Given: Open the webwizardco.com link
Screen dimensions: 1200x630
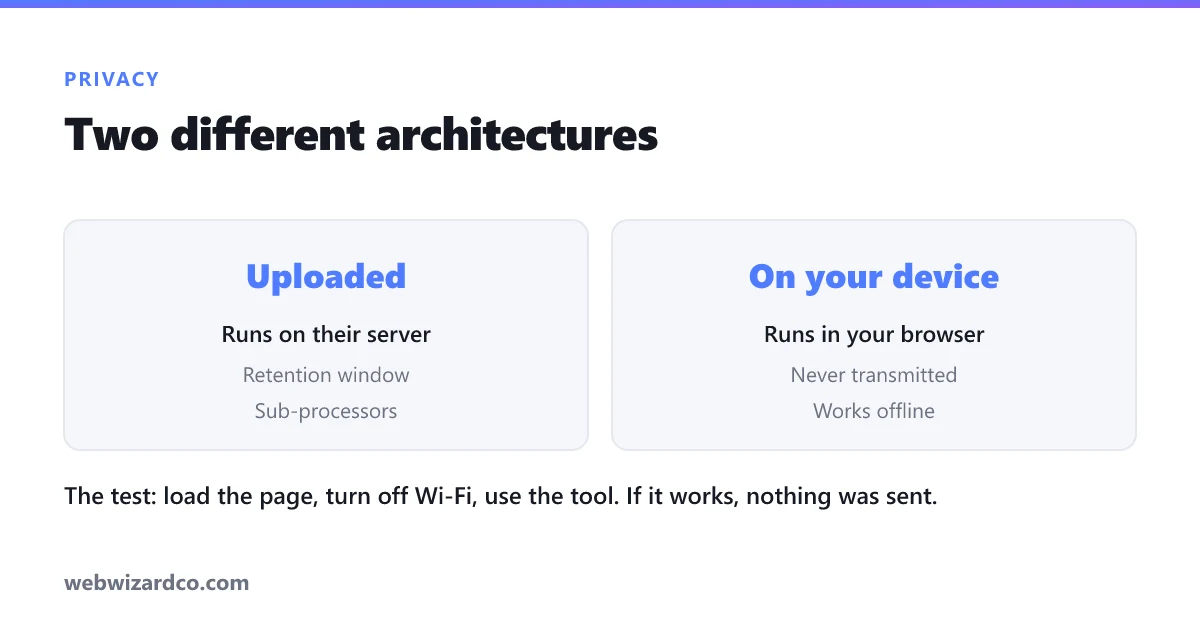Looking at the screenshot, I should pyautogui.click(x=157, y=582).
